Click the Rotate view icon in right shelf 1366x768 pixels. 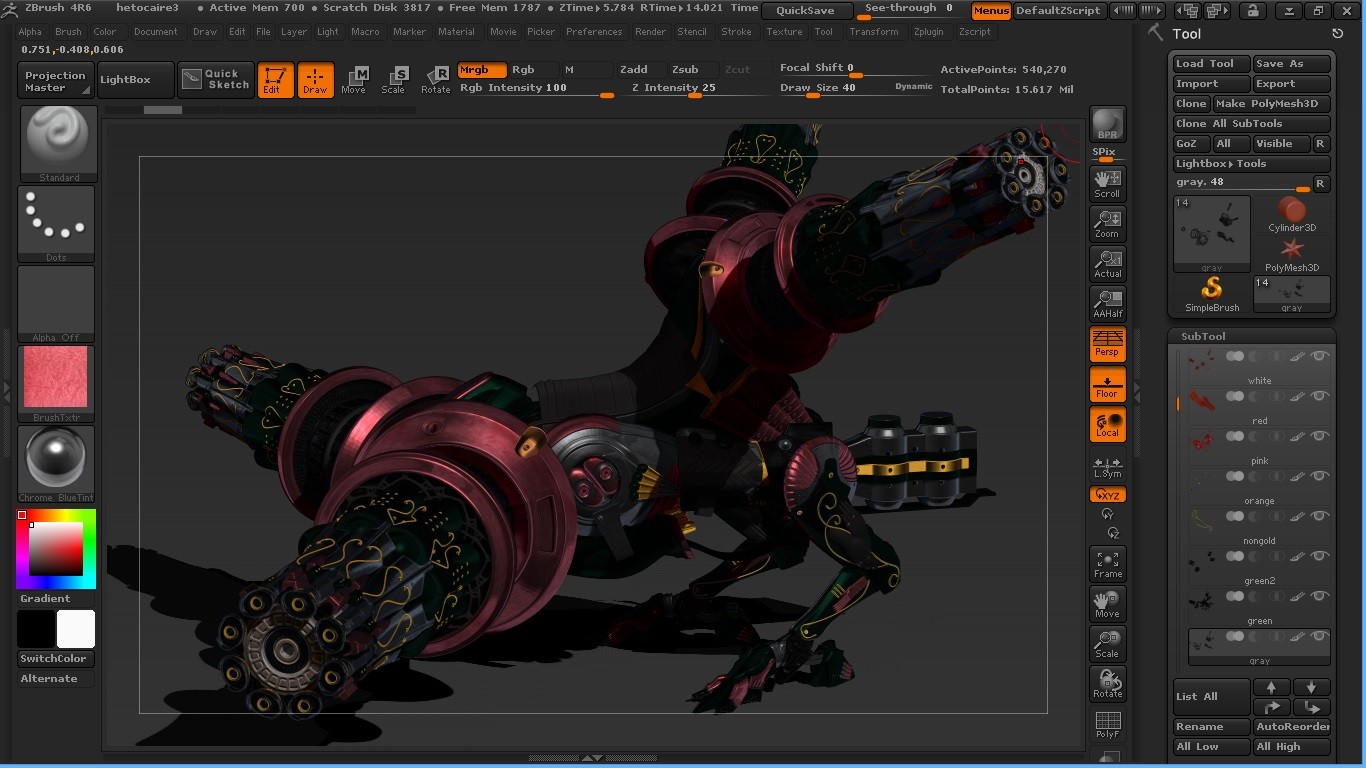pos(1107,683)
